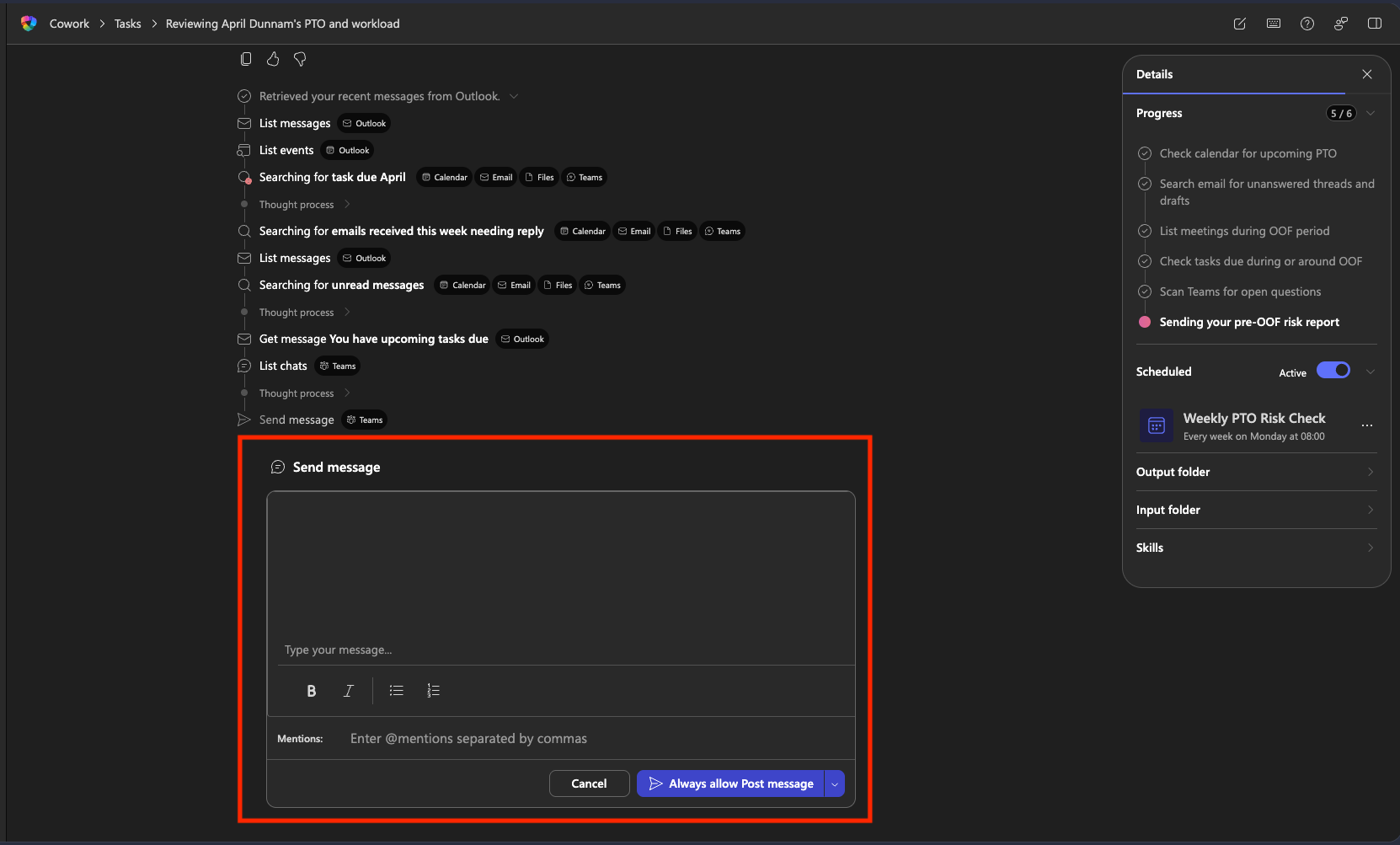Click the thumbs down feedback icon
Screen dimensions: 1400x845
300,59
